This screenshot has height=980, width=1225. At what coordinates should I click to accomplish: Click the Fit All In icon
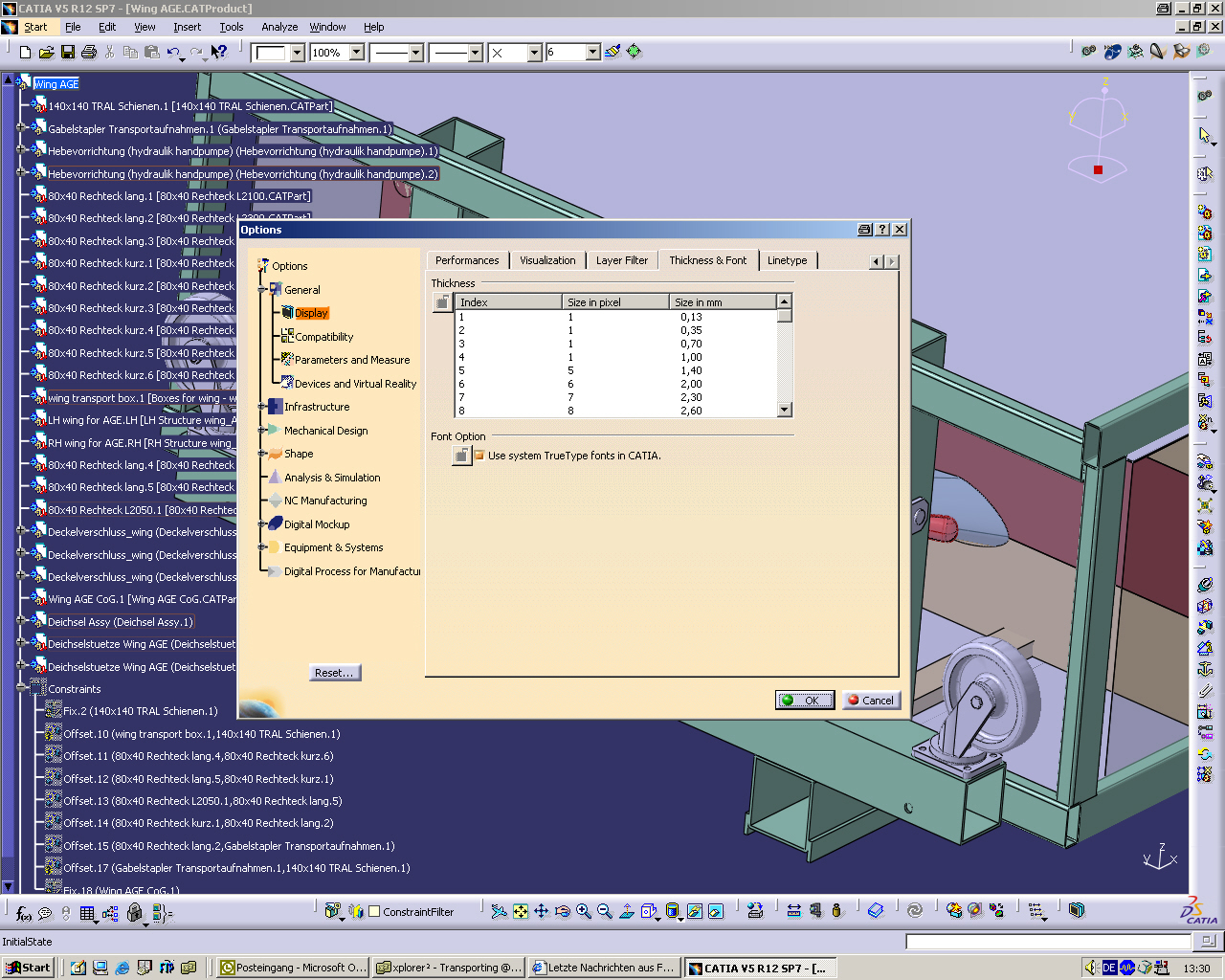[520, 911]
